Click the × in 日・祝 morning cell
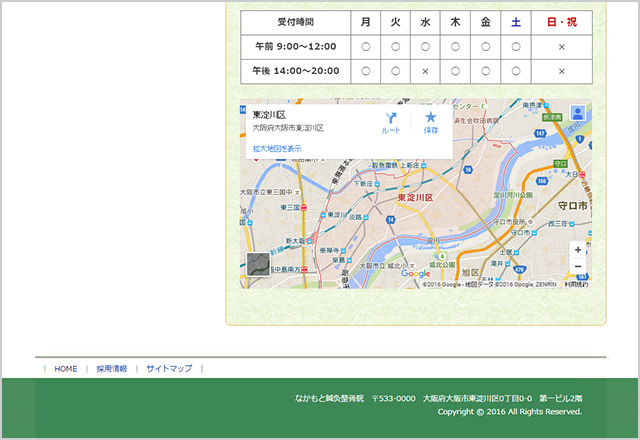 562,47
